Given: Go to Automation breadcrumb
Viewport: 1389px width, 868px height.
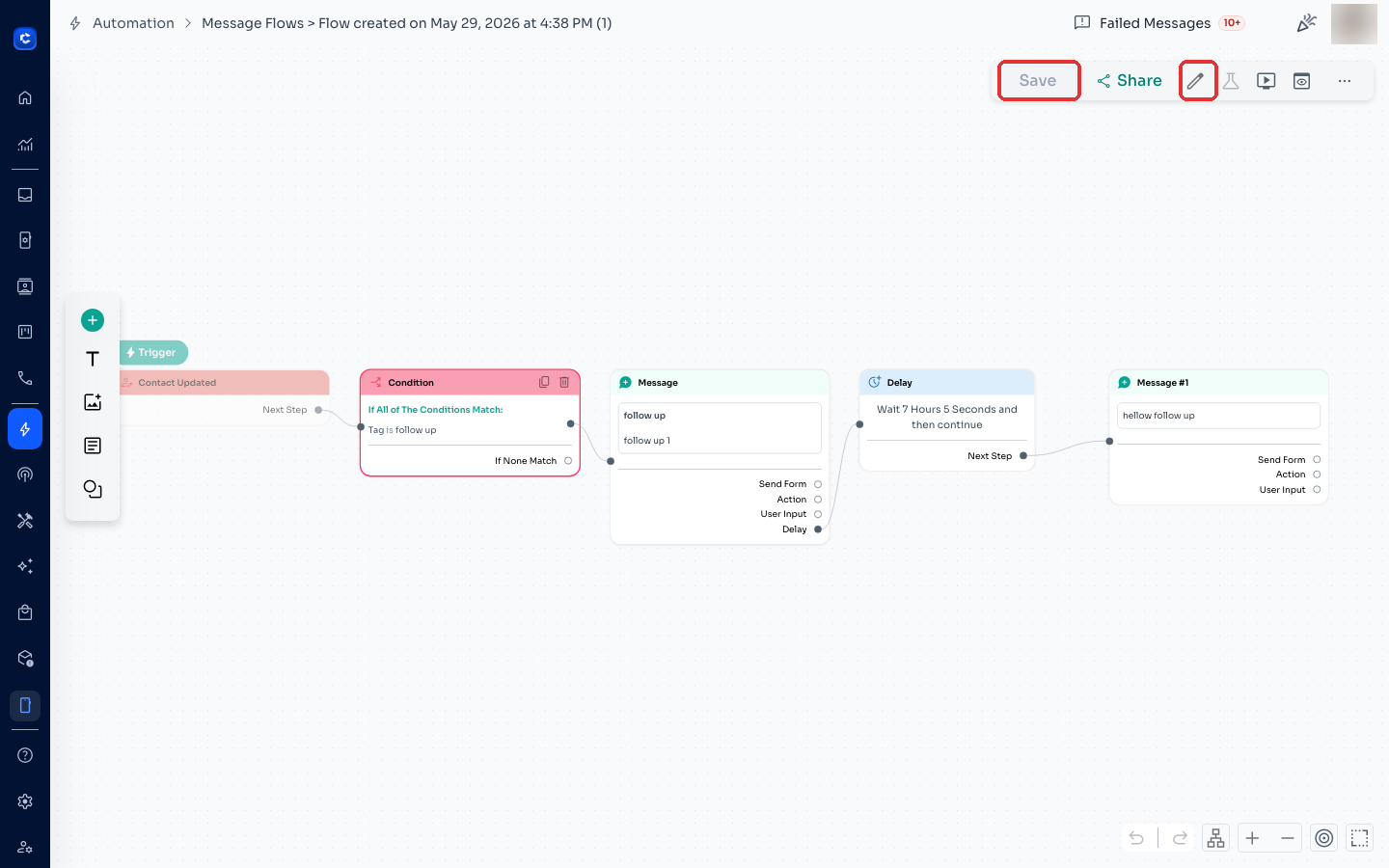Looking at the screenshot, I should [x=133, y=23].
